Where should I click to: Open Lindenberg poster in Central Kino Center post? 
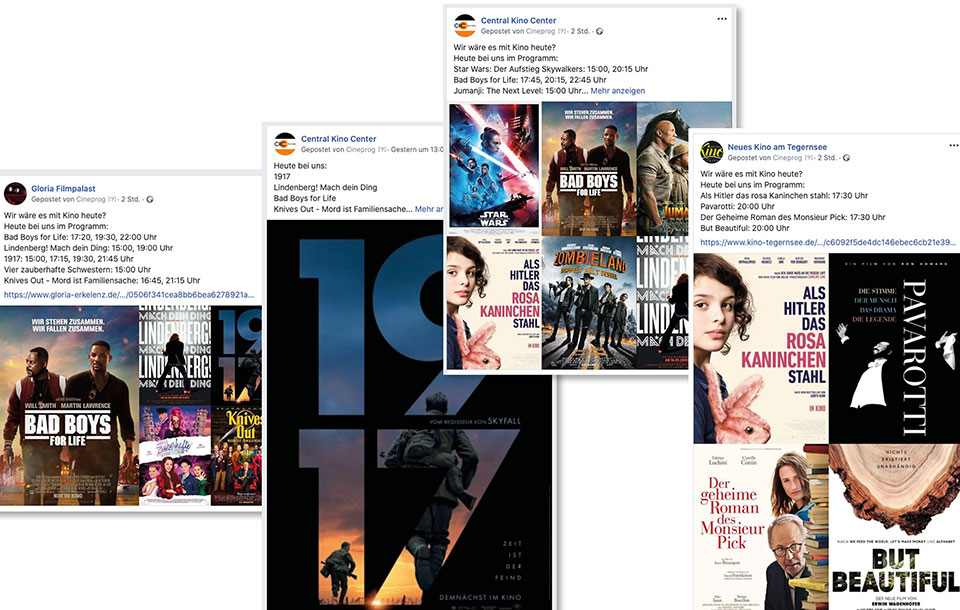coord(662,303)
